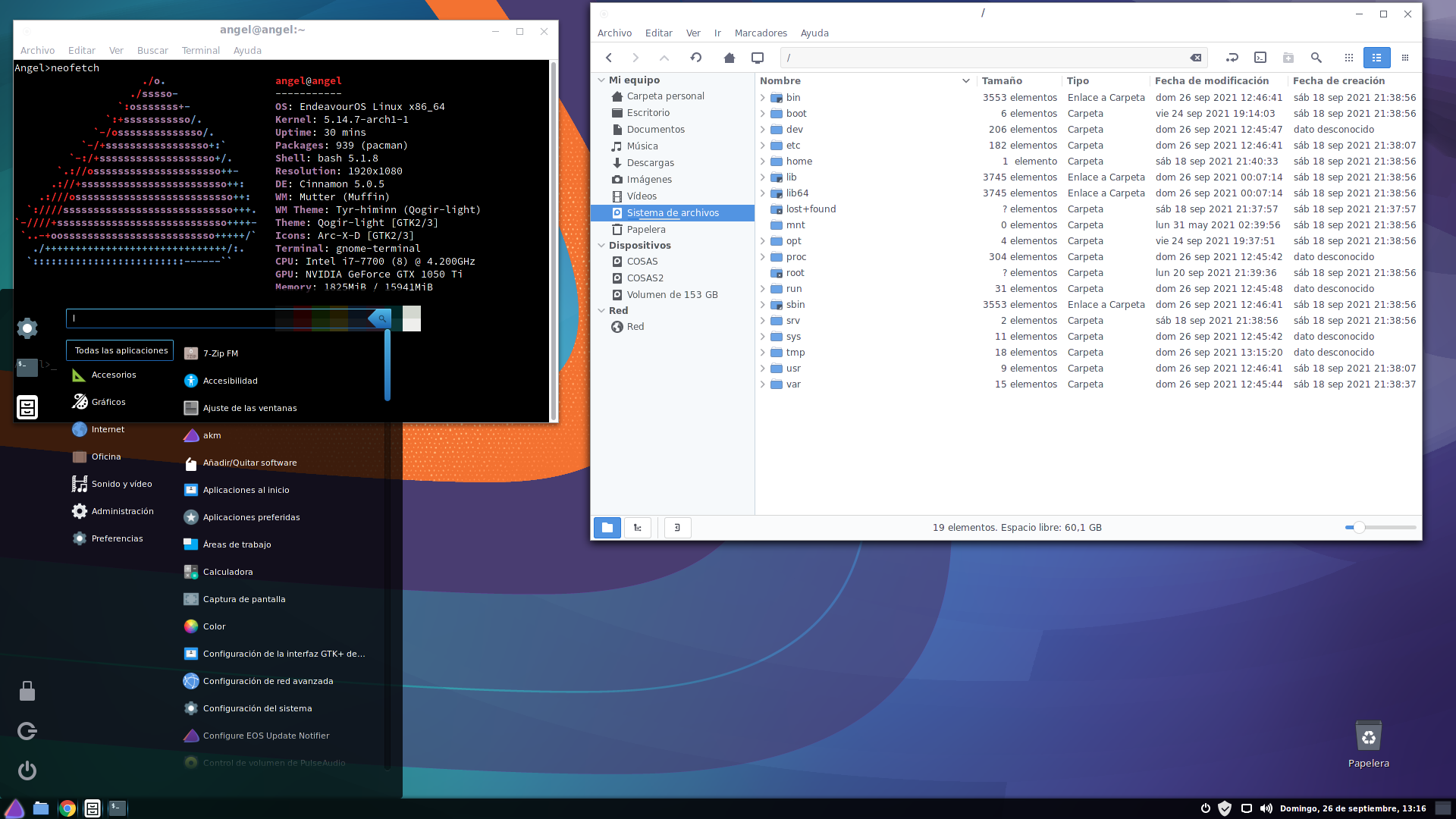1456x819 pixels.
Task: Expand the home folder row
Action: [x=763, y=162]
